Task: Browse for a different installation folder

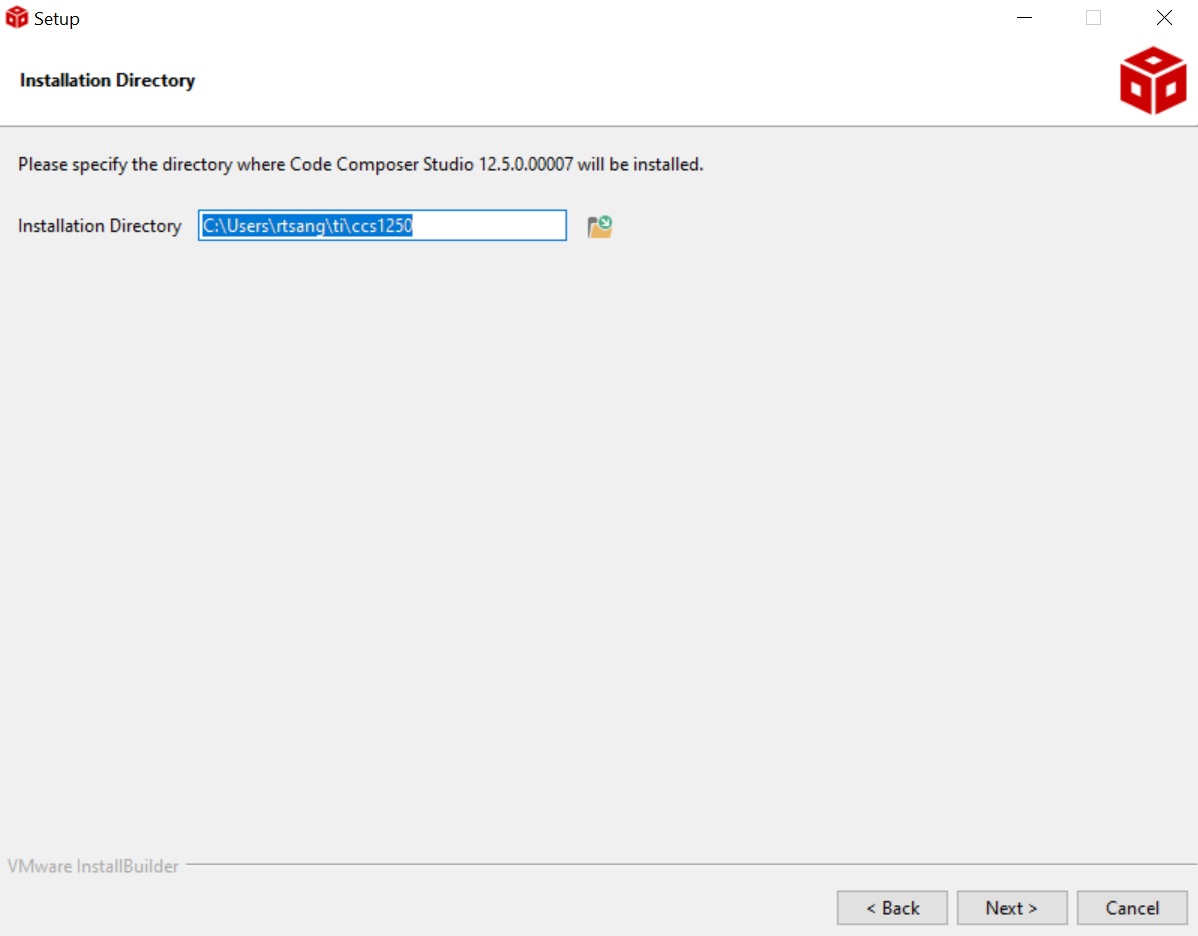Action: (599, 225)
